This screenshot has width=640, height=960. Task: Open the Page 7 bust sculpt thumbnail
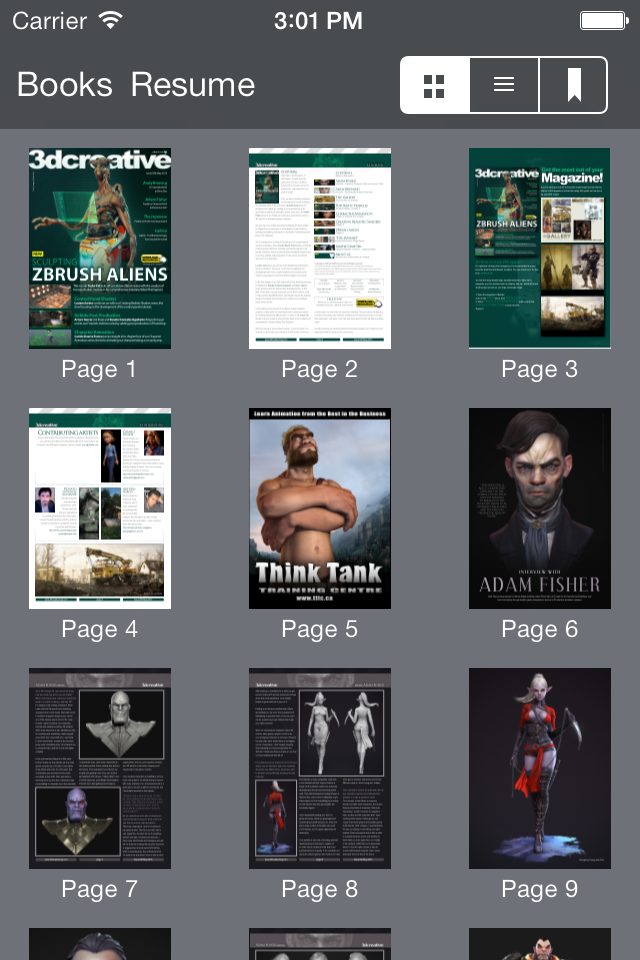coord(100,768)
